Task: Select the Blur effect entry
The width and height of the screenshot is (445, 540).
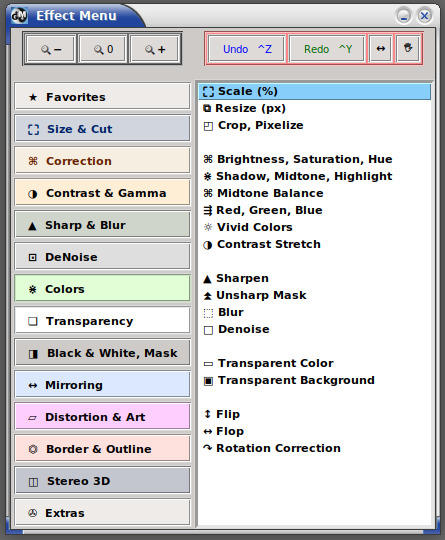Action: pos(314,312)
